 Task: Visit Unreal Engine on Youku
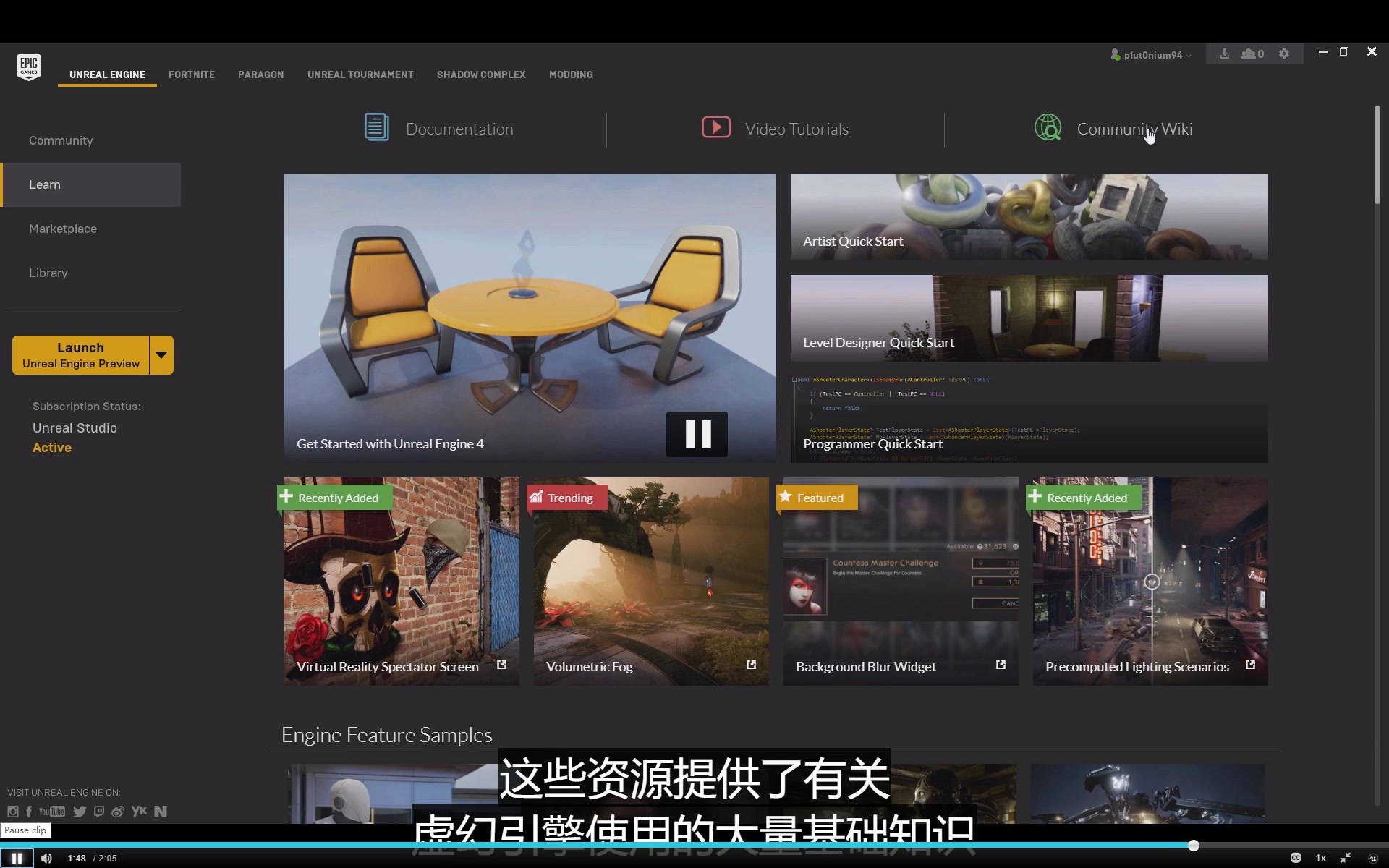pos(139,812)
